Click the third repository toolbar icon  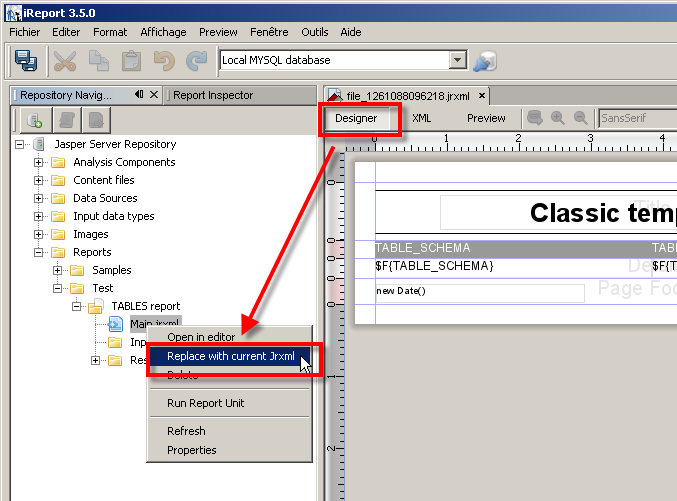[x=96, y=120]
